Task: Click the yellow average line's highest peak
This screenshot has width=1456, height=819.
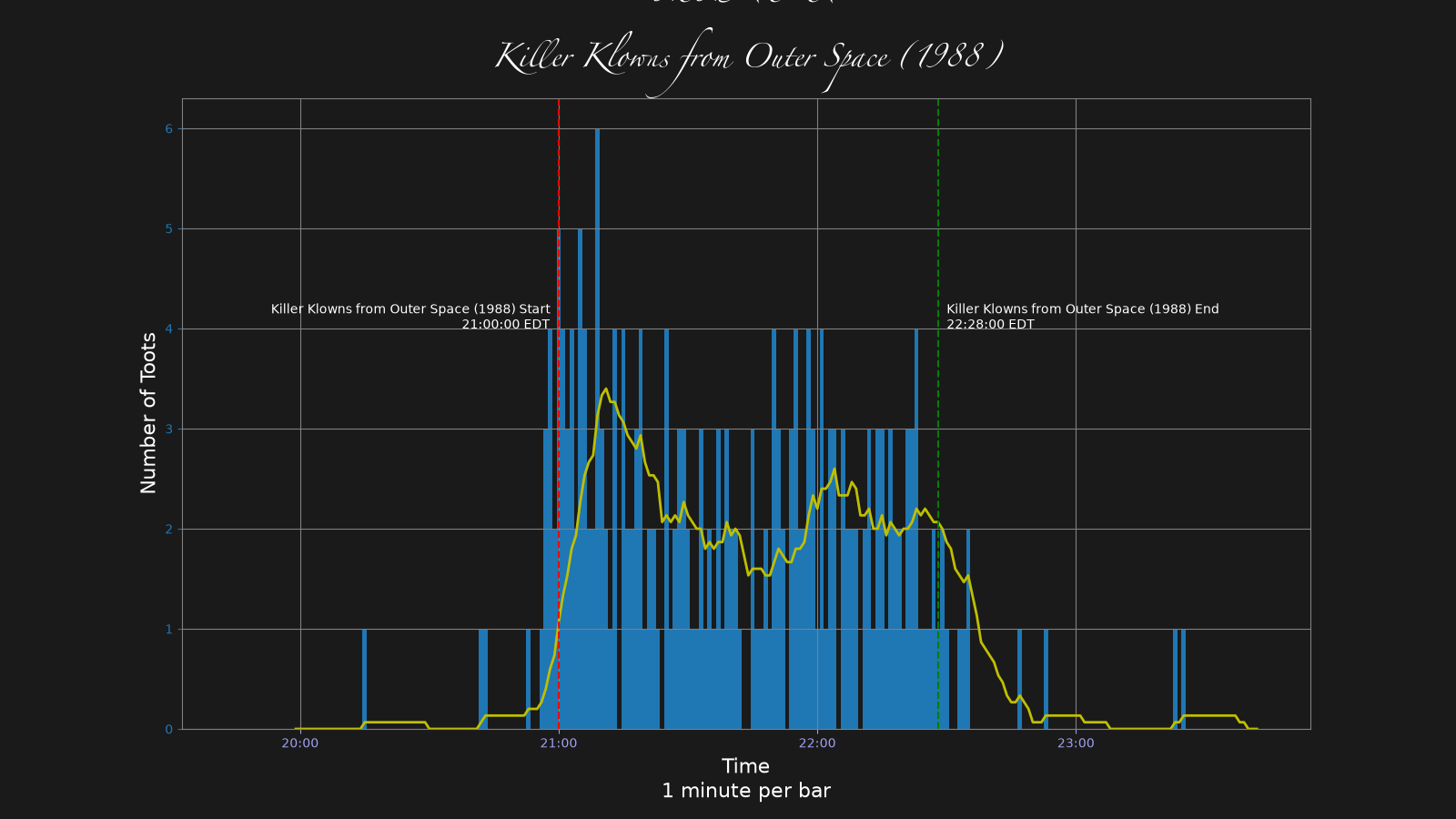Action: [606, 389]
